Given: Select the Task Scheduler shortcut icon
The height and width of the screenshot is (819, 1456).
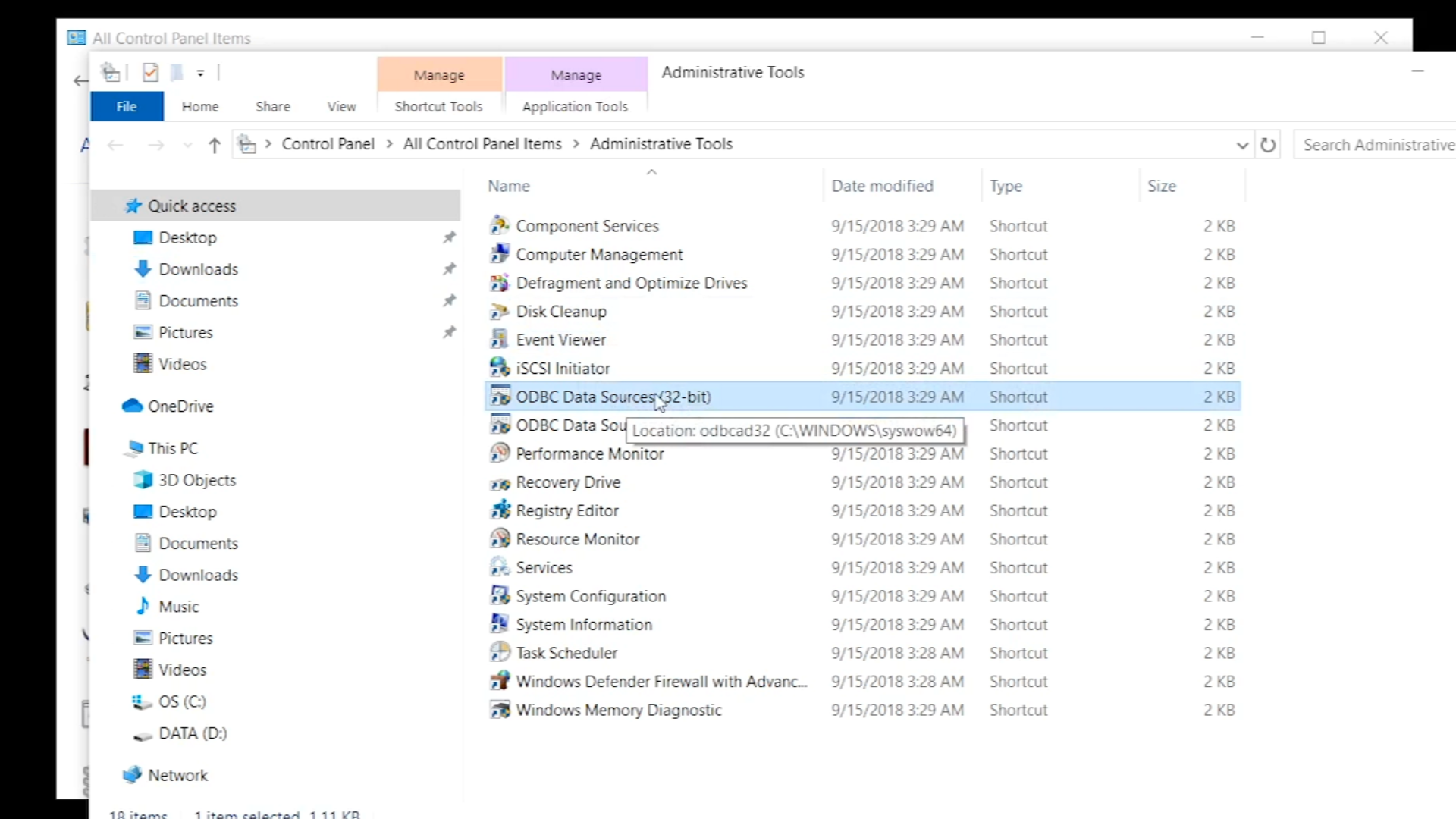Looking at the screenshot, I should [x=499, y=653].
